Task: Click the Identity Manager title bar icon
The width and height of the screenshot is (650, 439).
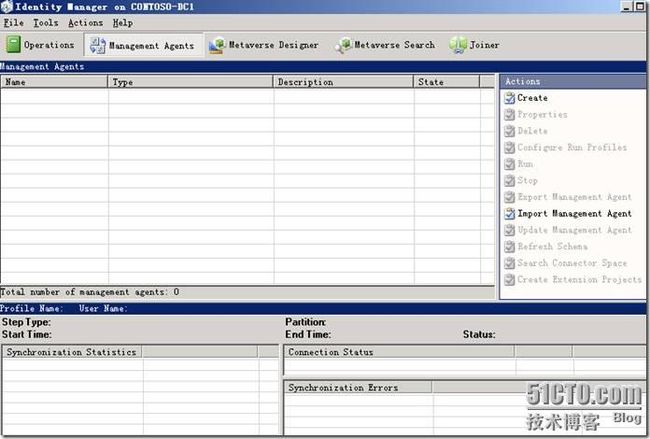Action: click(x=7, y=7)
